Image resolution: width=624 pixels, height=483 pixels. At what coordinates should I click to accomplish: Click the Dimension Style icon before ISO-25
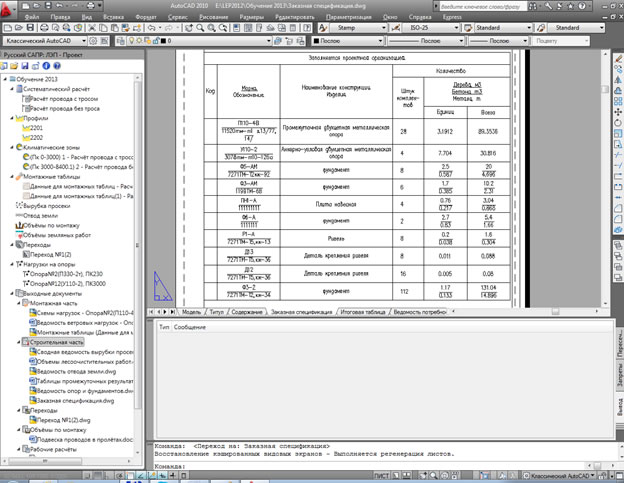pyautogui.click(x=396, y=28)
